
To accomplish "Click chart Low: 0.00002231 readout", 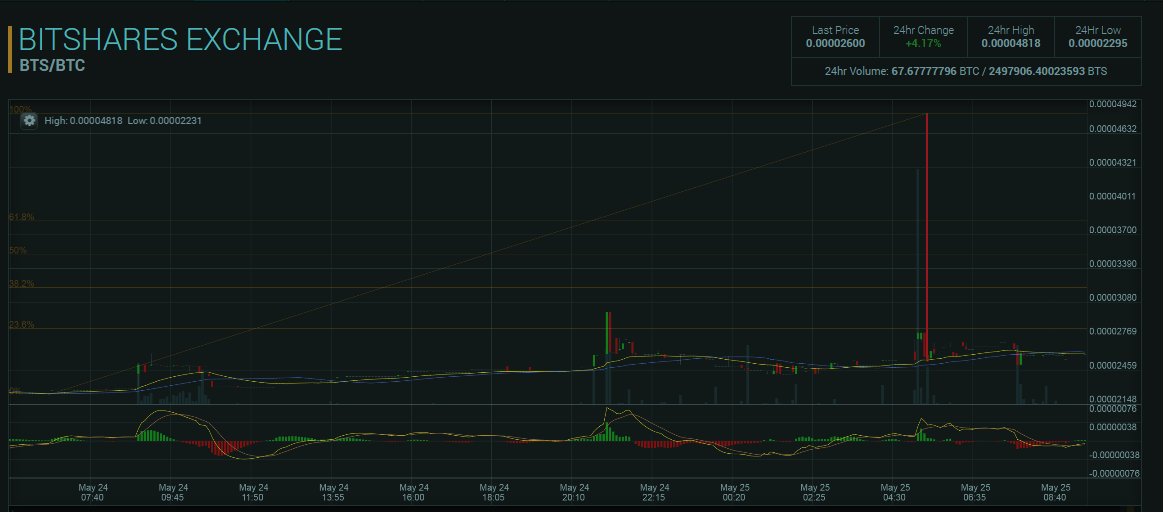I will click(x=165, y=120).
